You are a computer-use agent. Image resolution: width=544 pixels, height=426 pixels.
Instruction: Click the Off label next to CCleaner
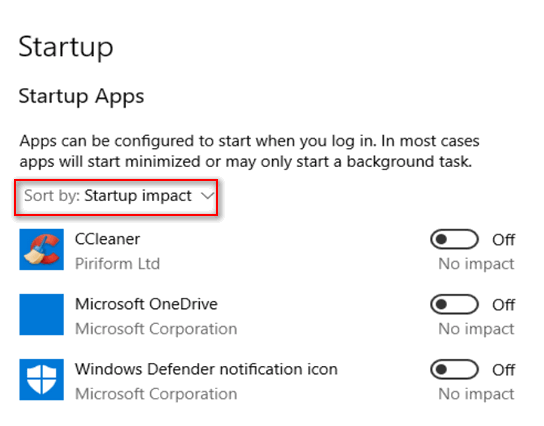pos(503,240)
